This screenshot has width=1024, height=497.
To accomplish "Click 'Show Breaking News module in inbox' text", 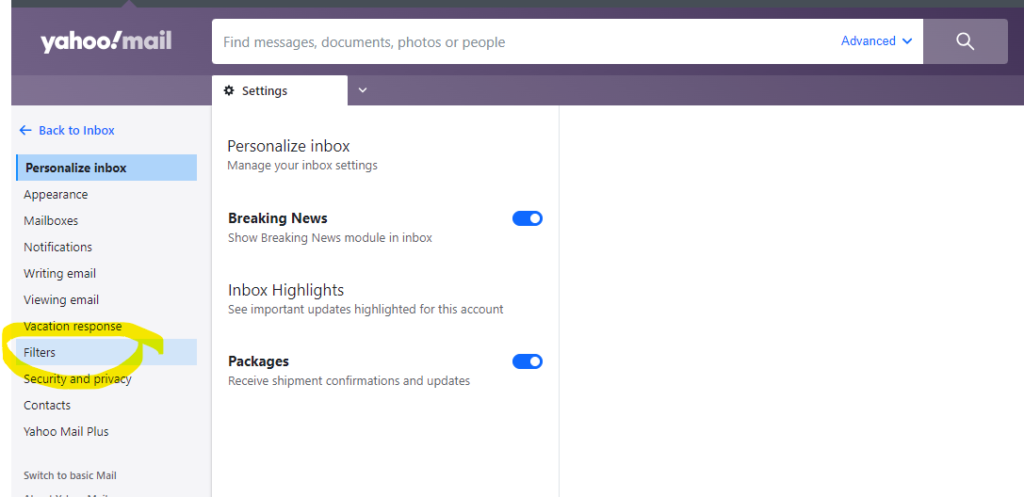I will coord(330,238).
